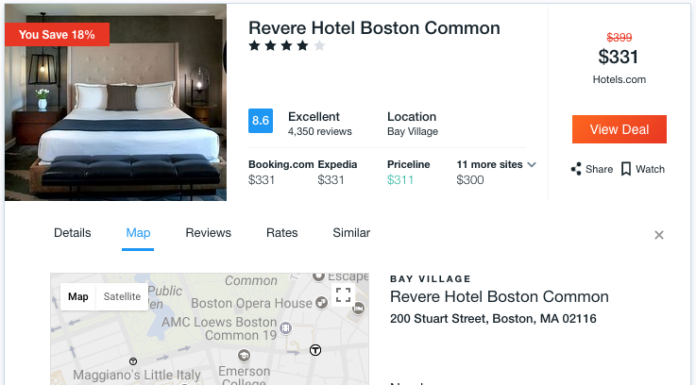
Task: Click the Emerson College map marker
Action: (x=244, y=355)
